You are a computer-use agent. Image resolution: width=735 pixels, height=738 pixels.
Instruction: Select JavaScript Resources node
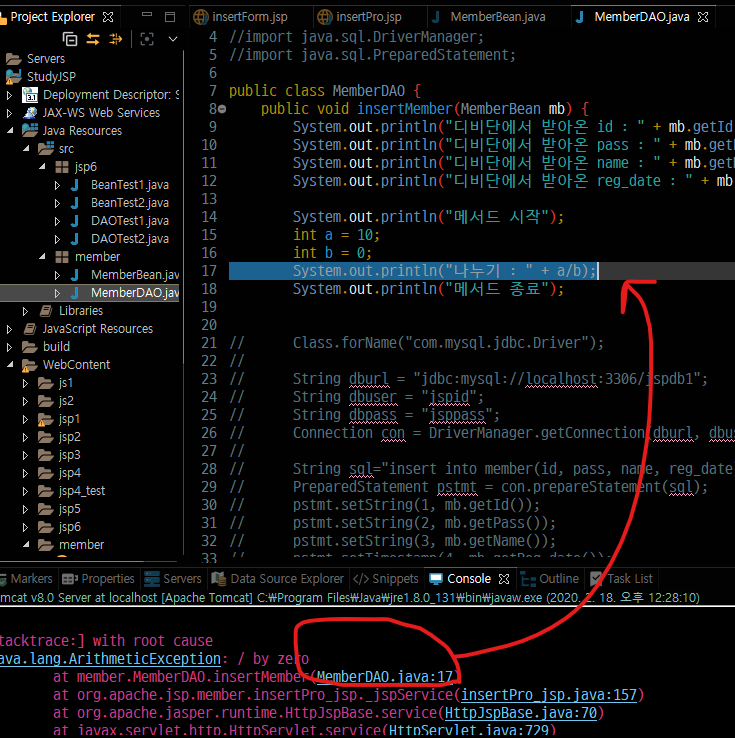(x=88, y=329)
